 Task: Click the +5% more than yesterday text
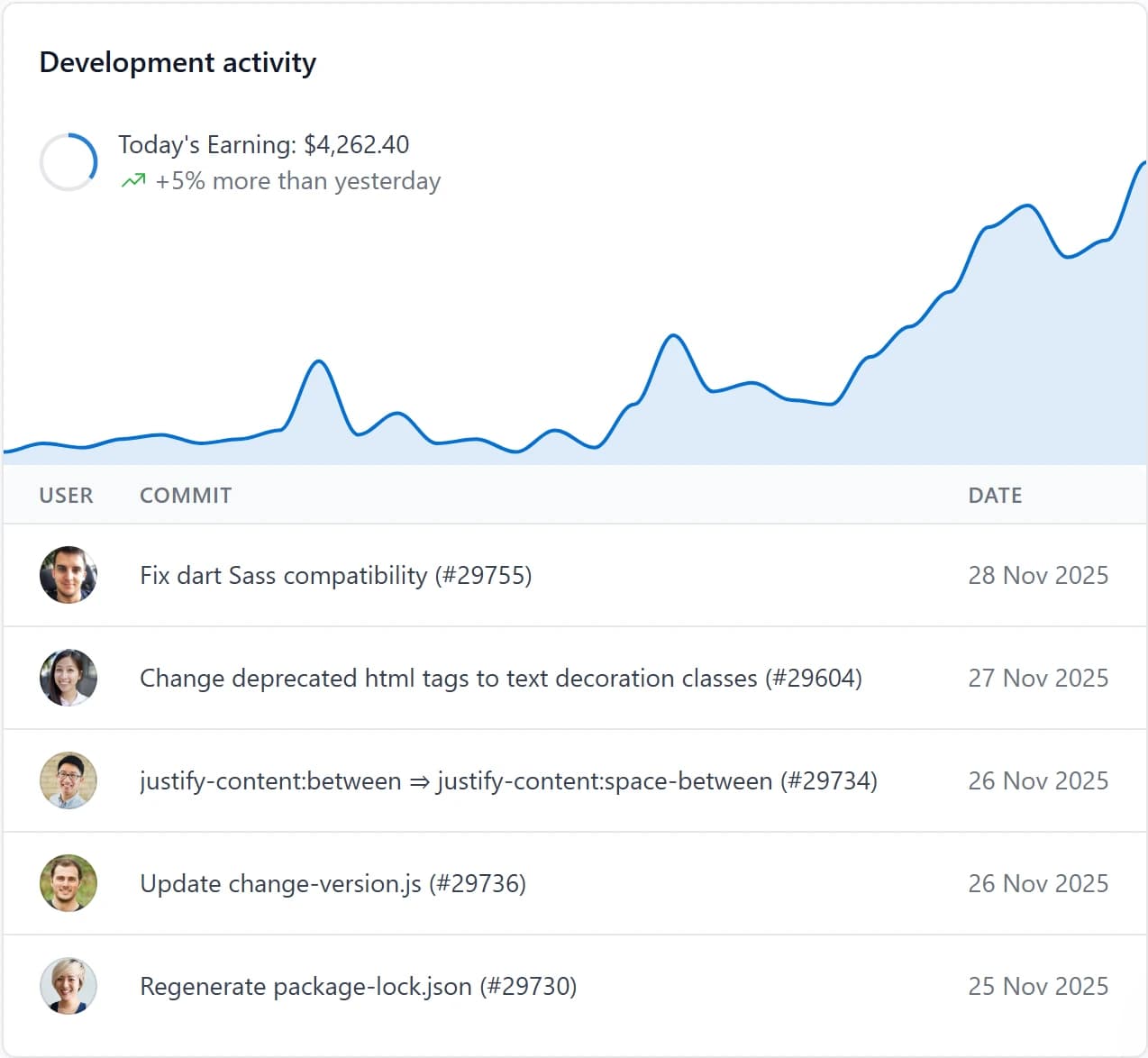pyautogui.click(x=298, y=181)
